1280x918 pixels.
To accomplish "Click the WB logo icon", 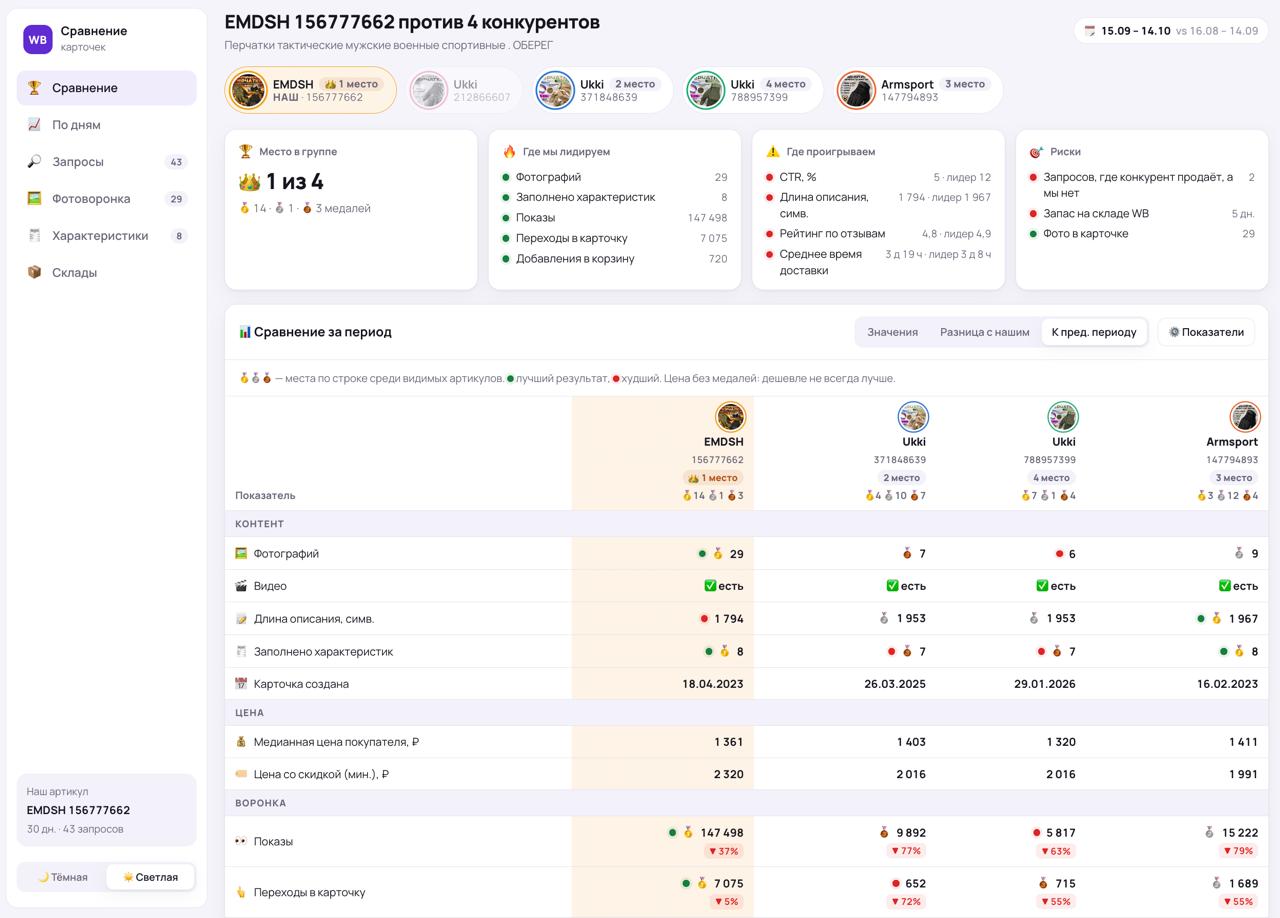I will coord(38,39).
